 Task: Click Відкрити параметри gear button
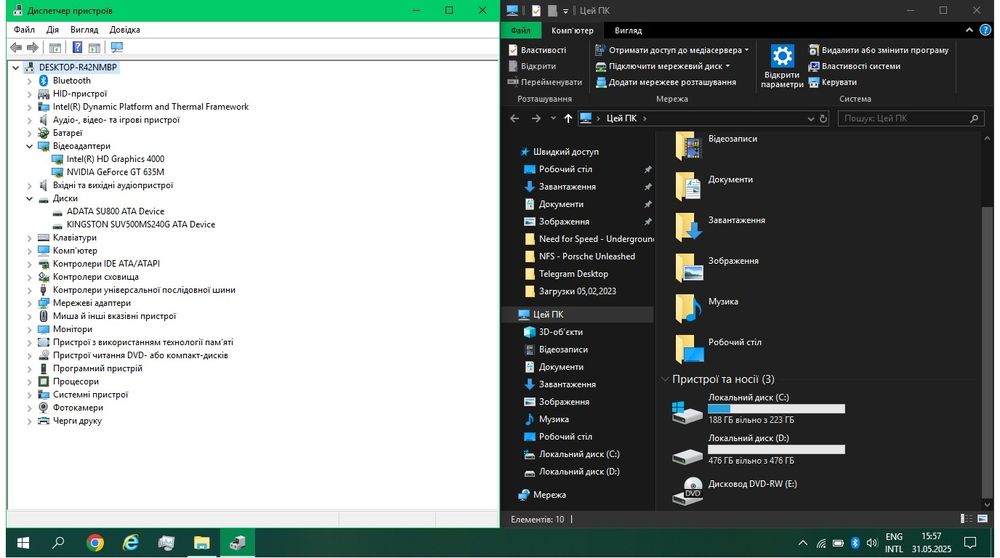point(782,66)
